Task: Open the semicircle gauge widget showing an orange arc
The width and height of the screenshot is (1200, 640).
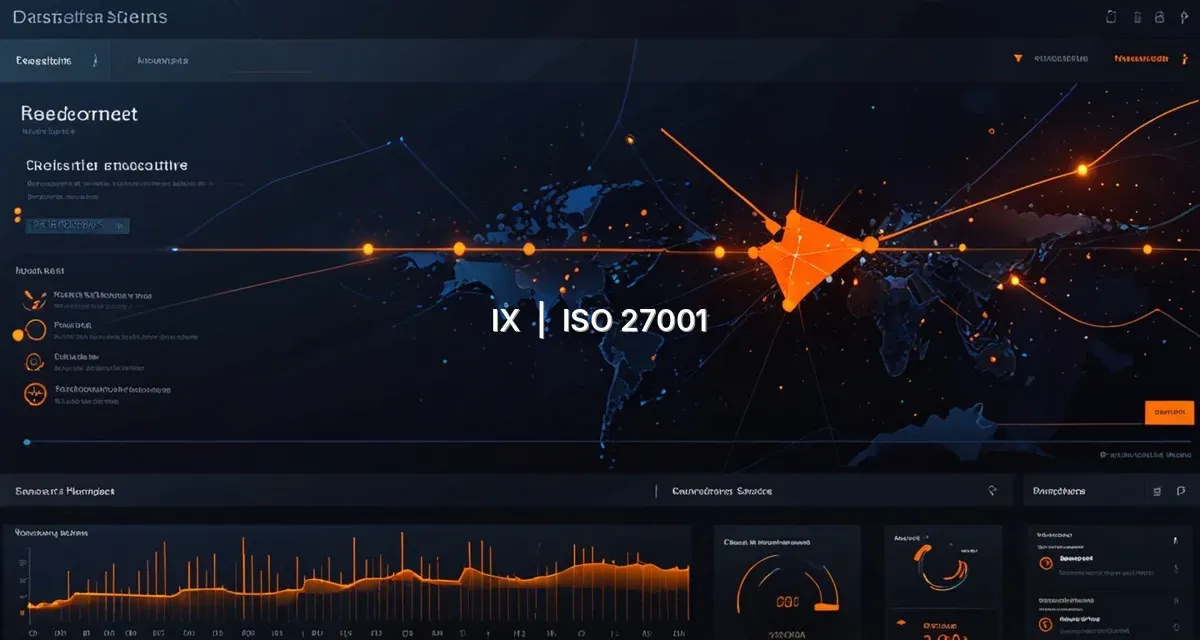Action: pyautogui.click(x=787, y=583)
